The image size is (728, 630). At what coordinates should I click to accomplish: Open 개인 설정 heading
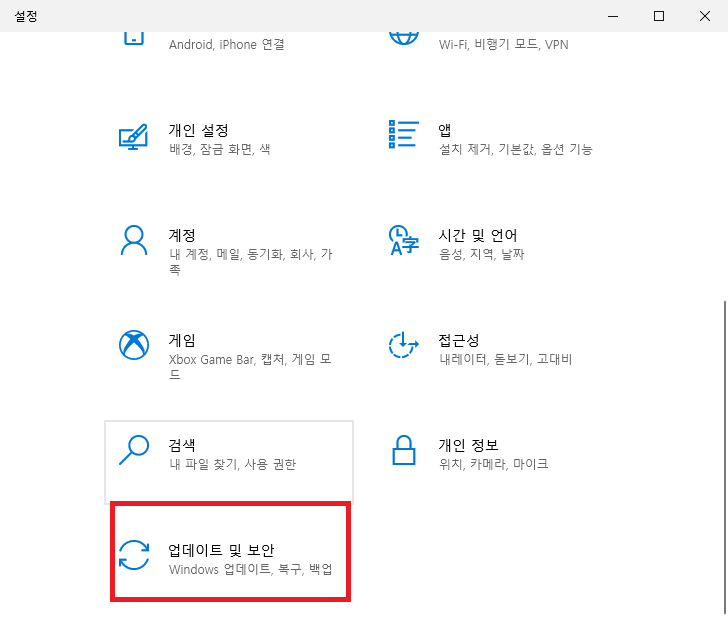(198, 130)
